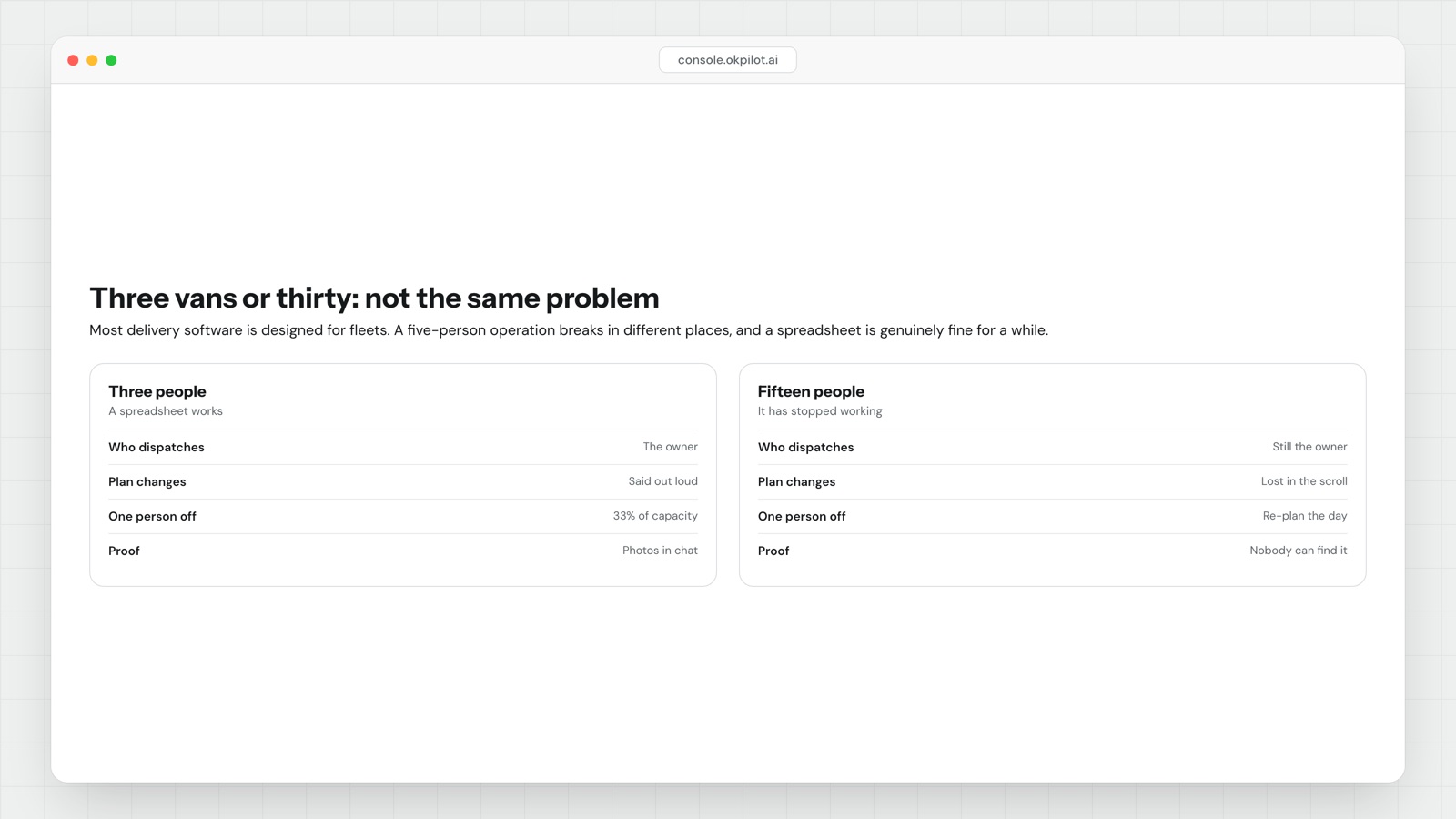This screenshot has width=1456, height=819.
Task: Click the red close window button
Action: (x=73, y=60)
